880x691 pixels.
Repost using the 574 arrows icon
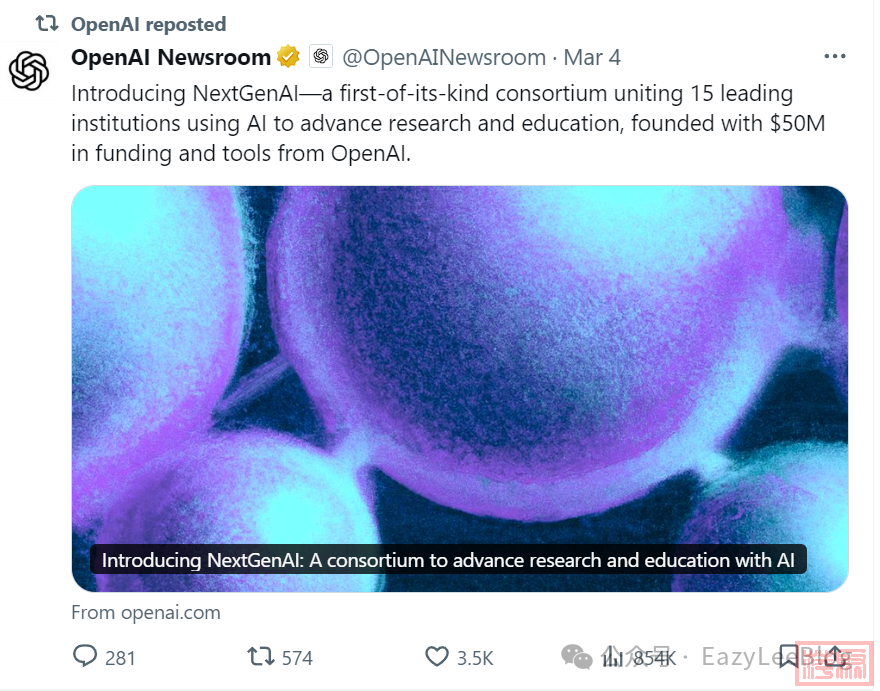pyautogui.click(x=260, y=656)
